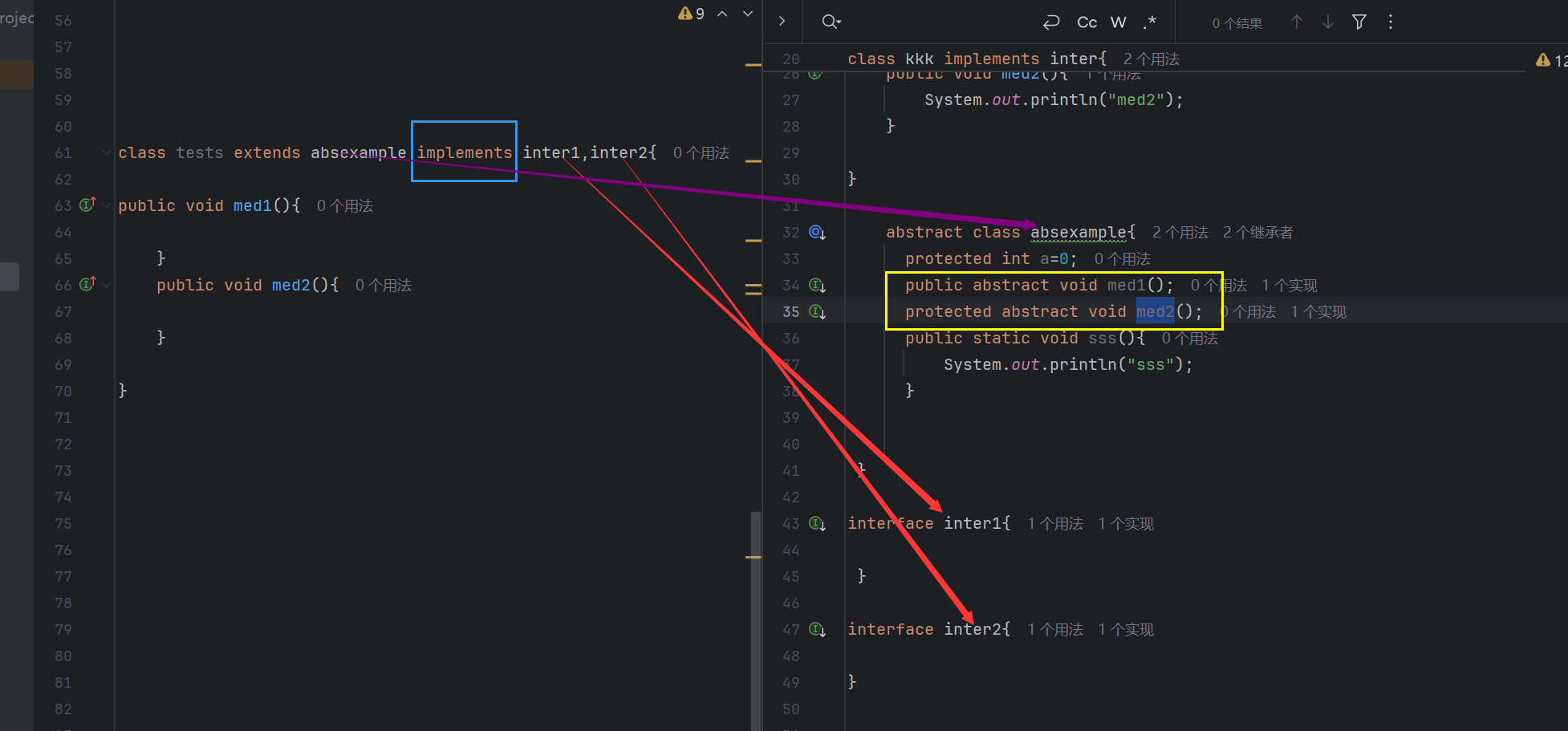Click the left editor vertical scrollbar thumb
1568x731 pixels.
755,618
